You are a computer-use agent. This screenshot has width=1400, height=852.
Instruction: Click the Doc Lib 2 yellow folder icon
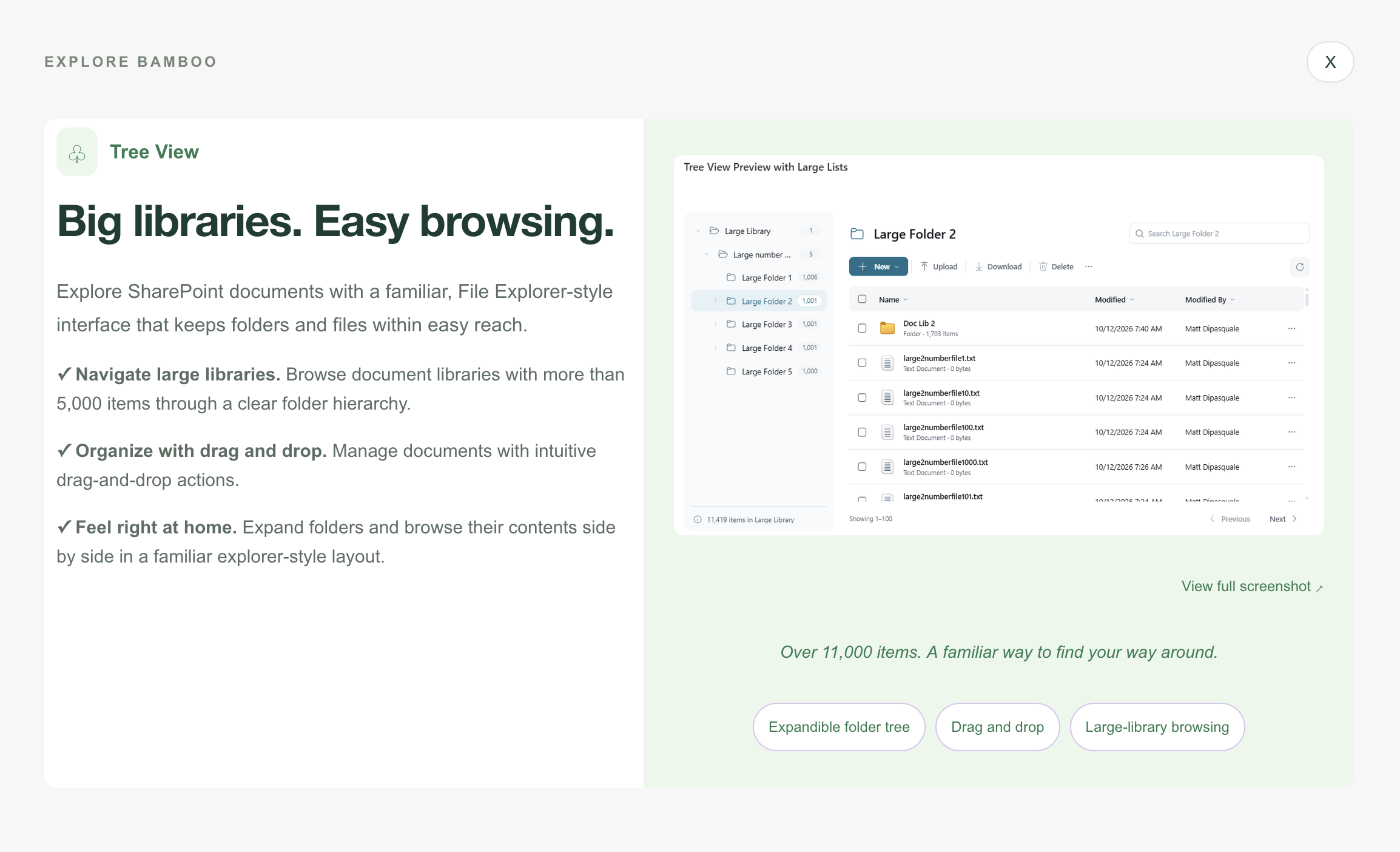pos(887,328)
